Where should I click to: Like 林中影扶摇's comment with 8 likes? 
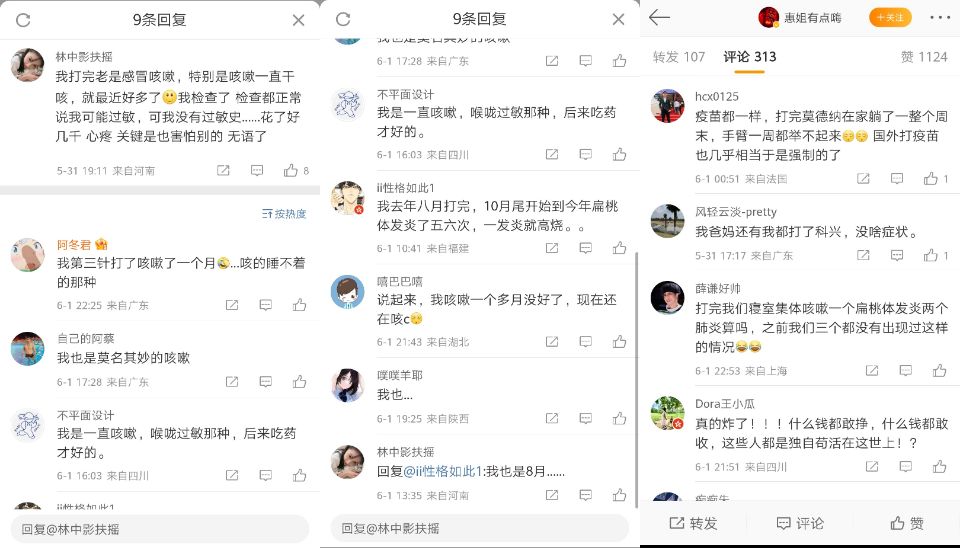pyautogui.click(x=291, y=170)
